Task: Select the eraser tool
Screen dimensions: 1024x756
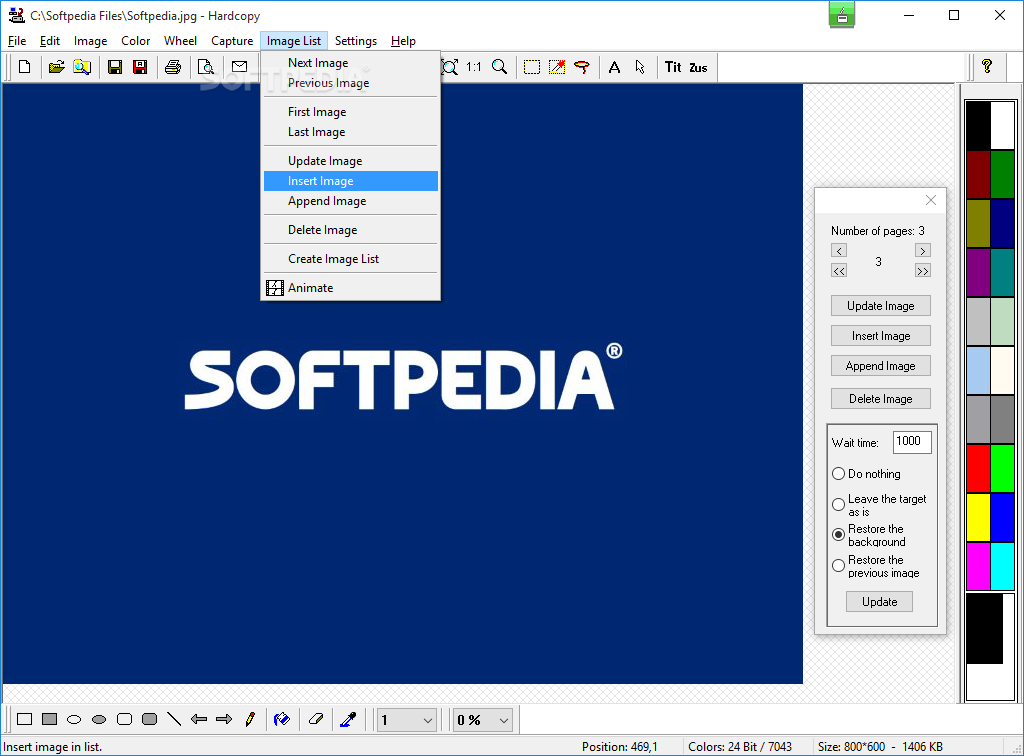Action: (x=315, y=719)
